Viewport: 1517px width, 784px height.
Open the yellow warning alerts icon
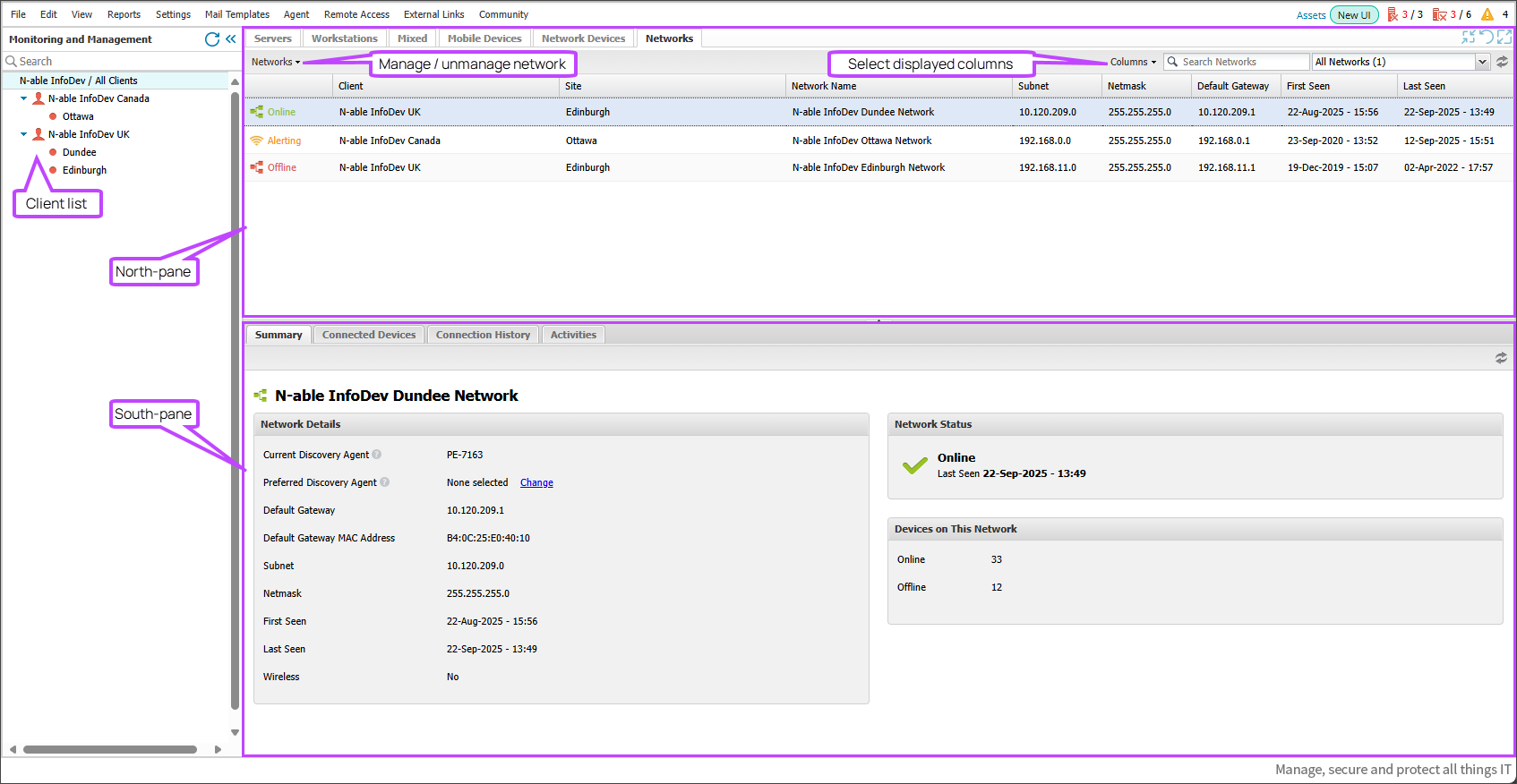tap(1487, 14)
